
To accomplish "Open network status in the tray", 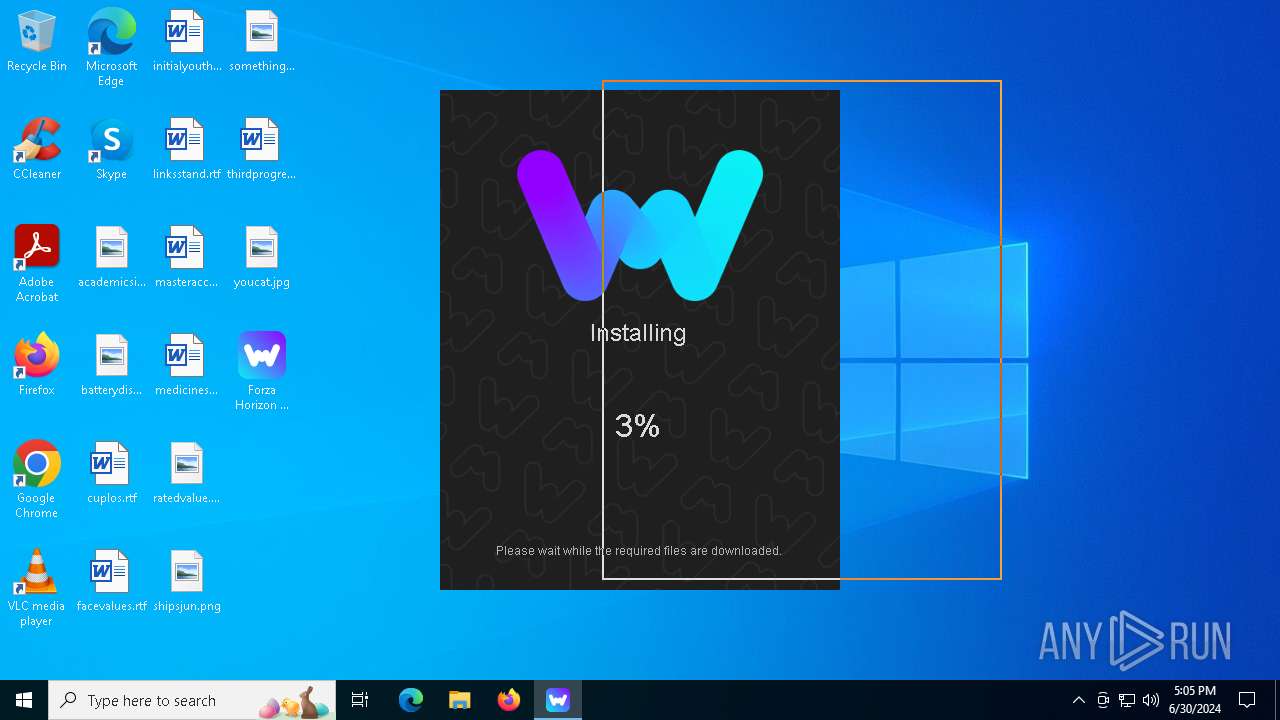I will click(x=1127, y=700).
